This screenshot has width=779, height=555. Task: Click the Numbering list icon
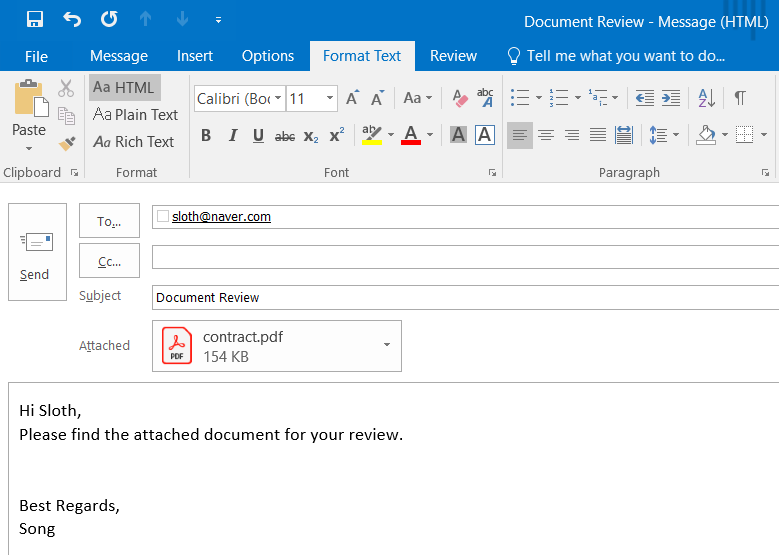point(559,98)
